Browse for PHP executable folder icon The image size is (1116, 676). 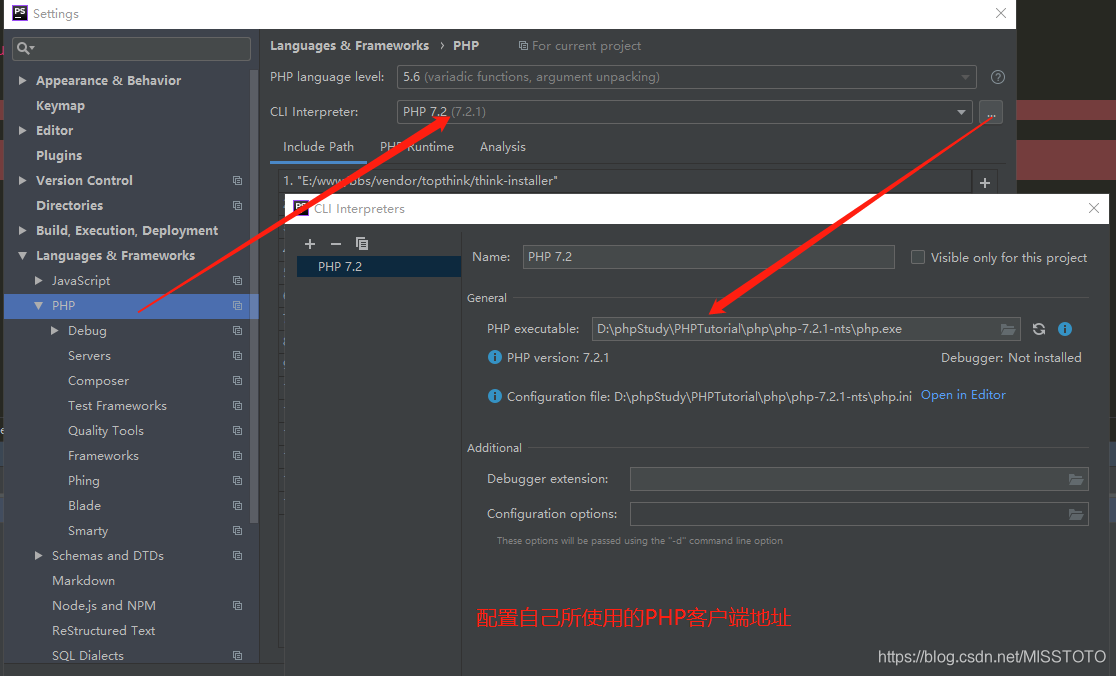1008,329
